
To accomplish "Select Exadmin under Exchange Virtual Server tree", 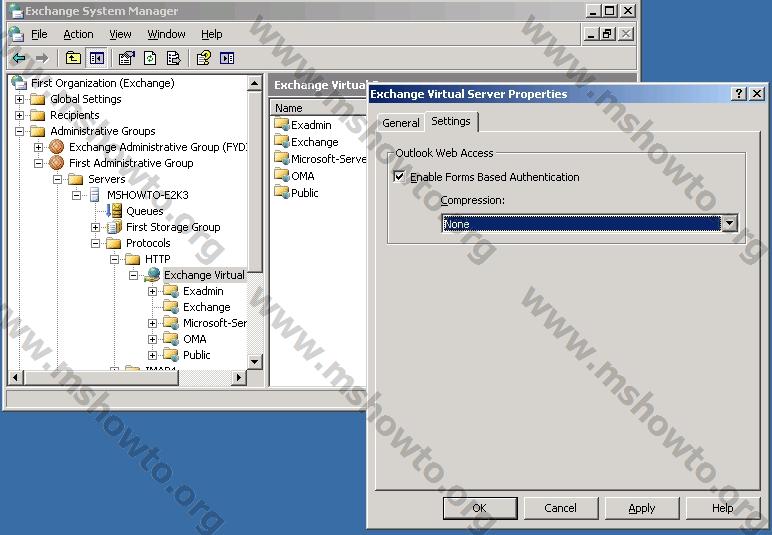I will click(203, 291).
